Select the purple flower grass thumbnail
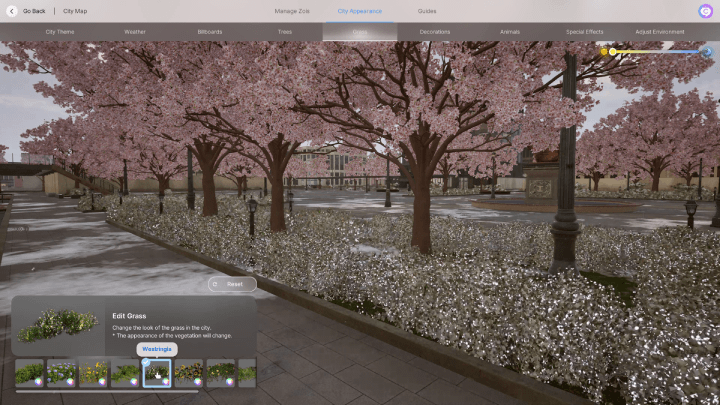 [61, 373]
